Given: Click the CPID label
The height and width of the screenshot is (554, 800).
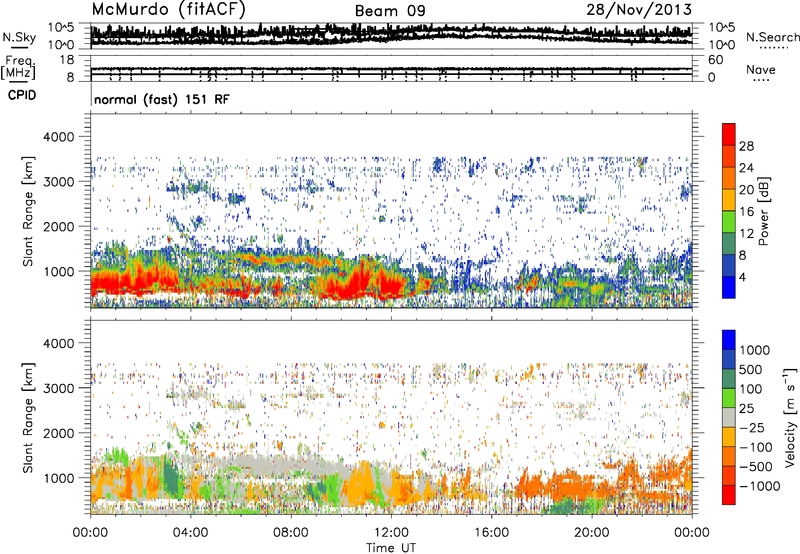Looking at the screenshot, I should click(x=22, y=95).
